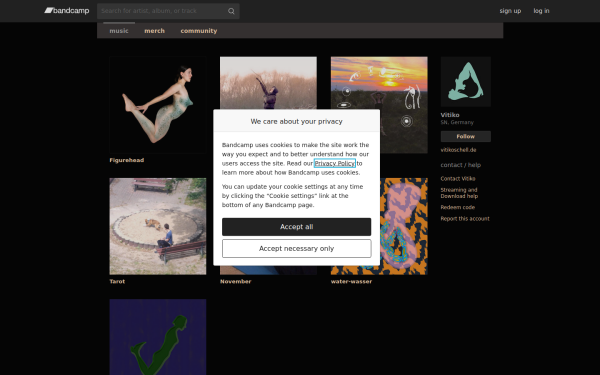Open the log in link
600x375 pixels.
point(541,11)
